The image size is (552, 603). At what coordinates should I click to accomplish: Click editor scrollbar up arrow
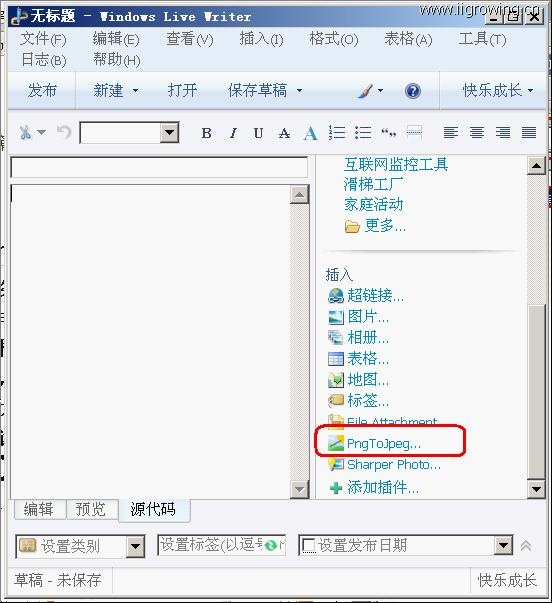(x=299, y=195)
